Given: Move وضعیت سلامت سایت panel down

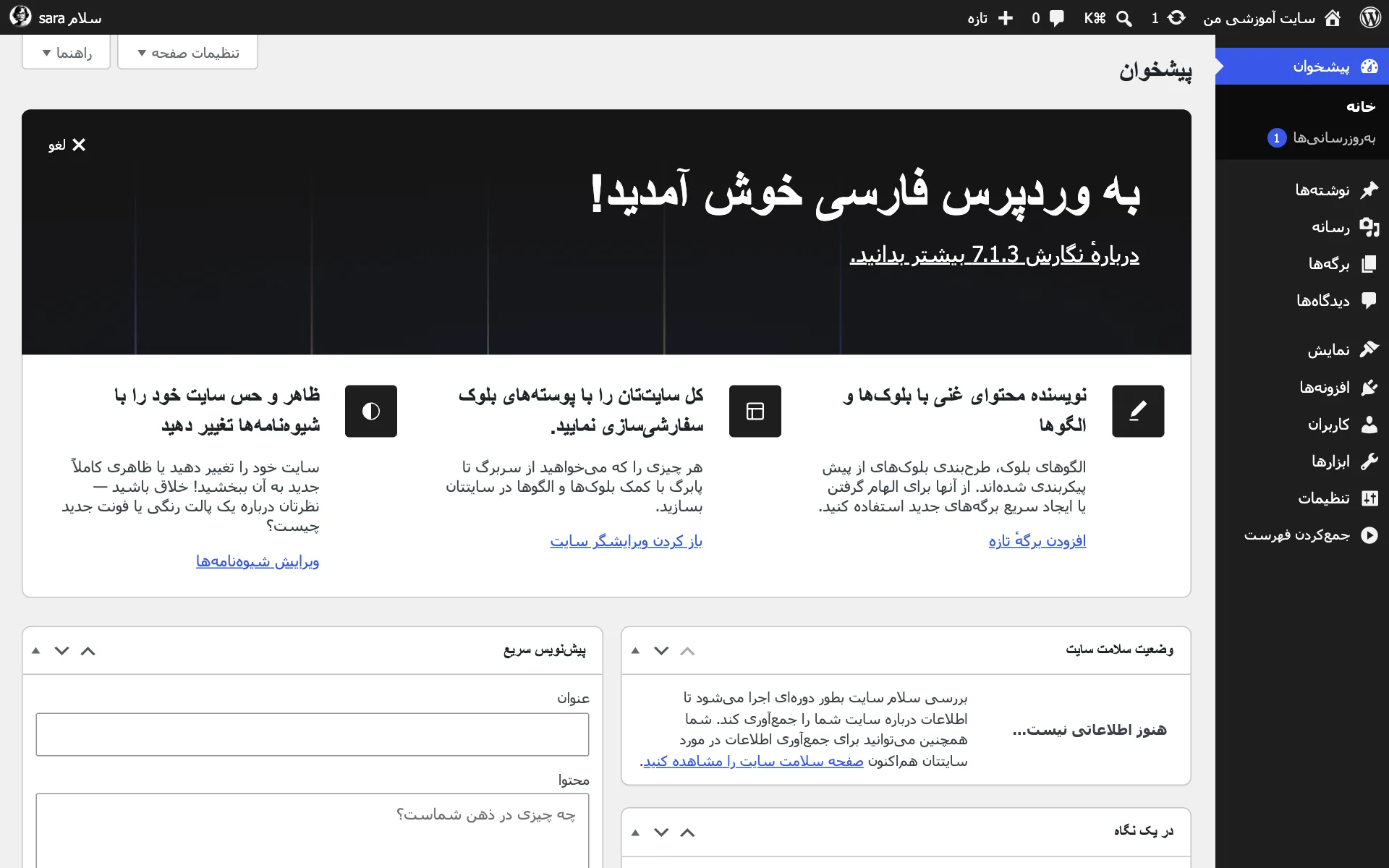Looking at the screenshot, I should coord(661,650).
